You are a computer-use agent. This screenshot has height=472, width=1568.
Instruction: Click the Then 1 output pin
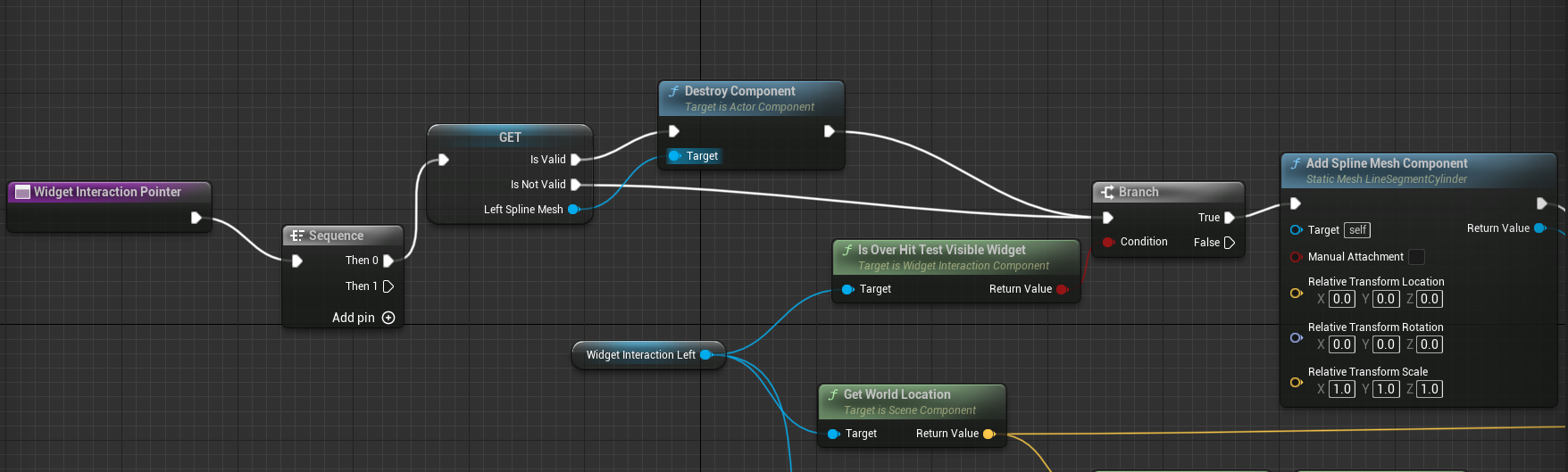pos(388,286)
